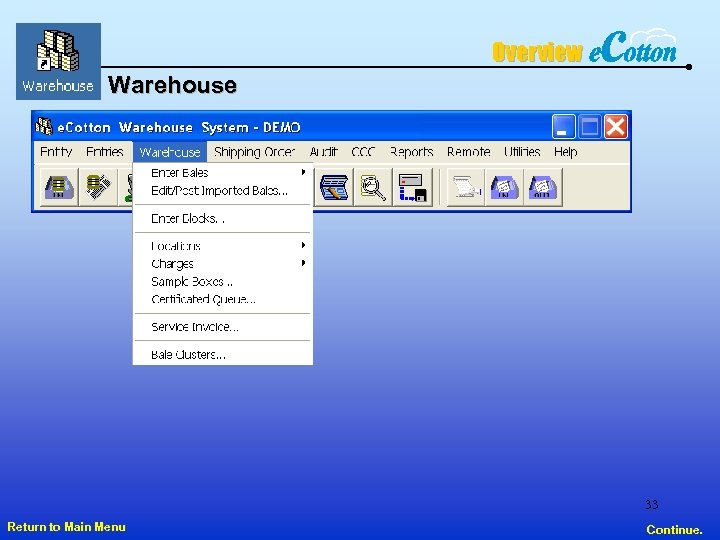Open the Shipping Order menu

(x=254, y=152)
